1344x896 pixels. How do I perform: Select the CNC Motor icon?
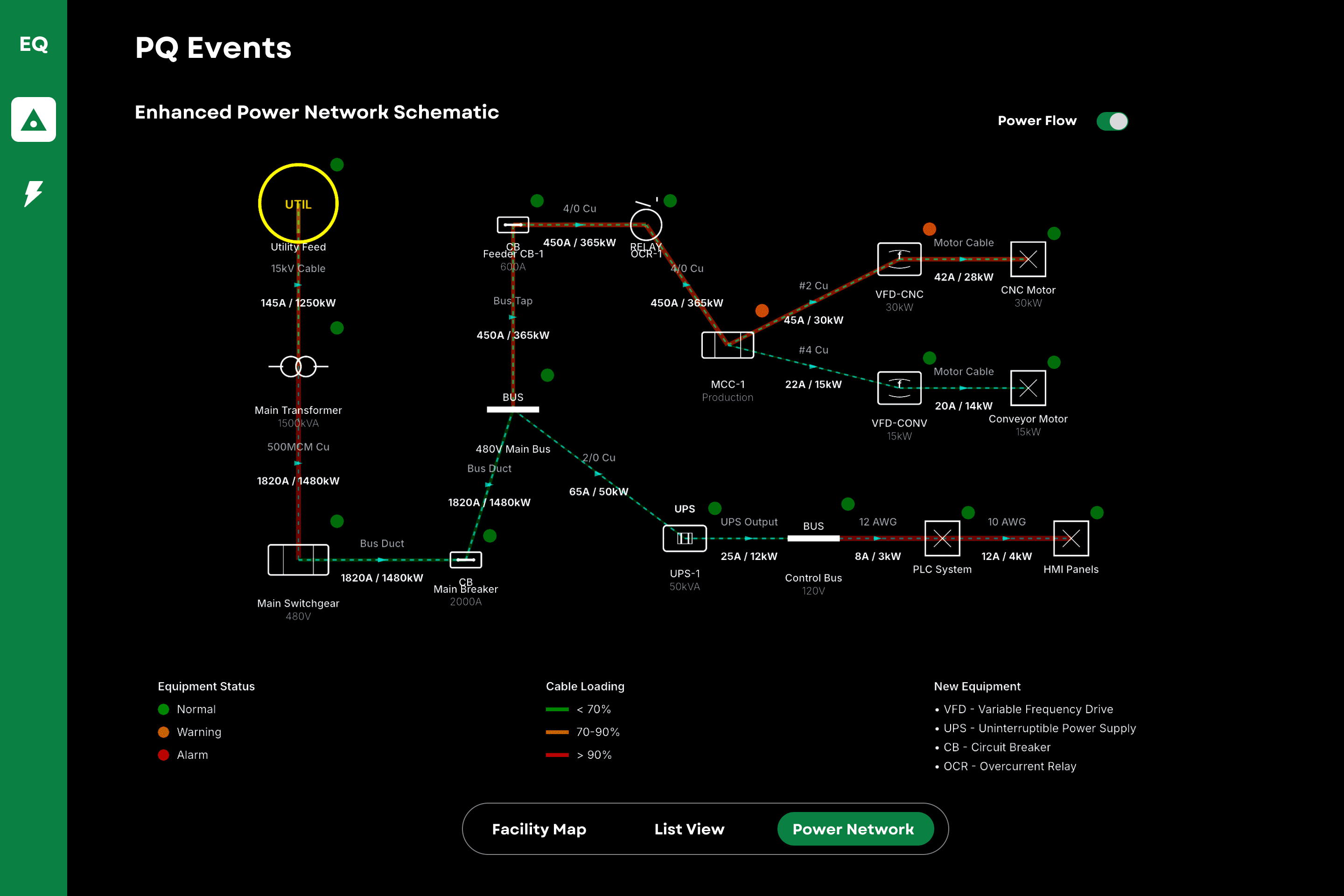point(1028,259)
